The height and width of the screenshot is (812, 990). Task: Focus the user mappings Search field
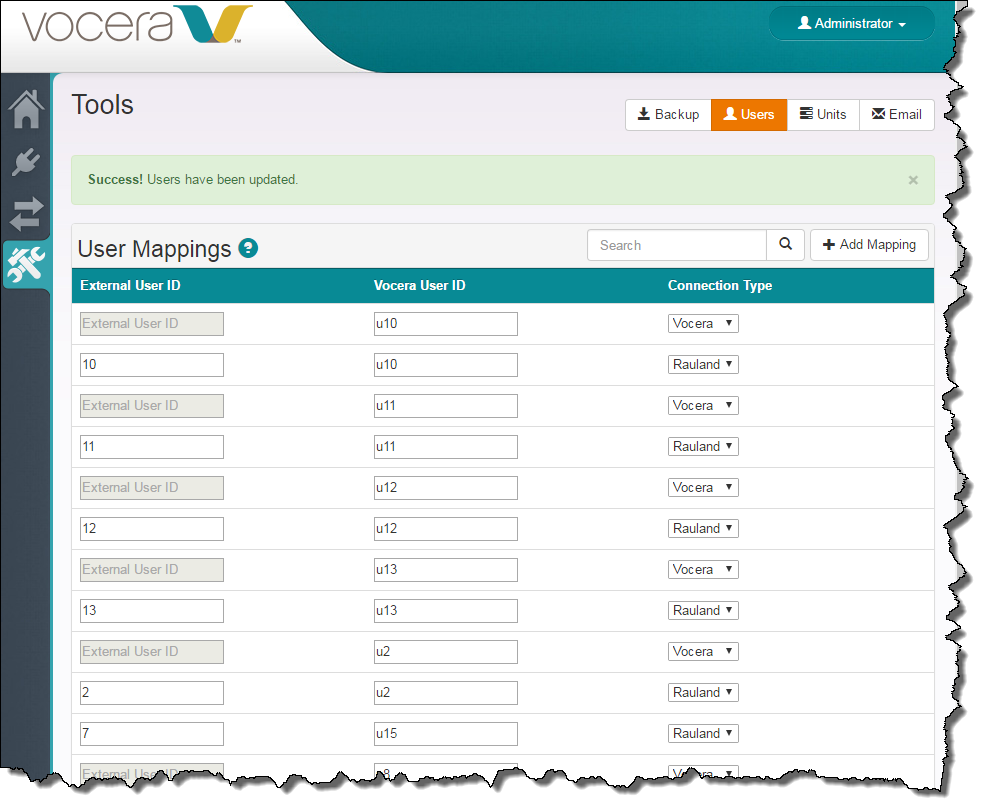click(x=676, y=245)
